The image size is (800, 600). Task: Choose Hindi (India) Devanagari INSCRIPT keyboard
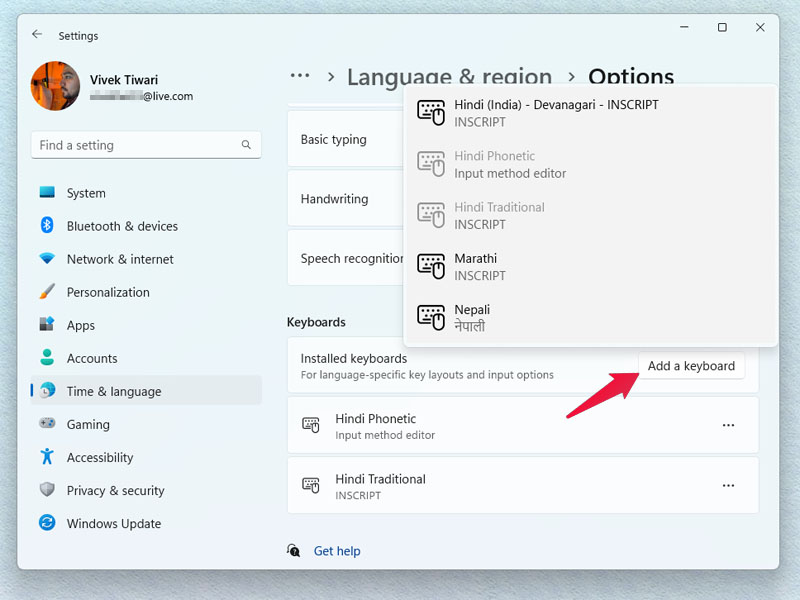point(590,113)
